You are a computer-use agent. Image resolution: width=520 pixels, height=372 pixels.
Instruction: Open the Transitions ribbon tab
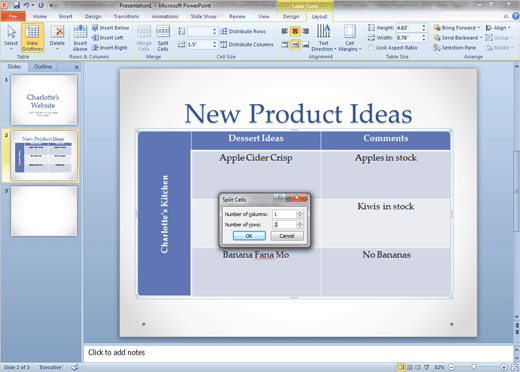126,16
